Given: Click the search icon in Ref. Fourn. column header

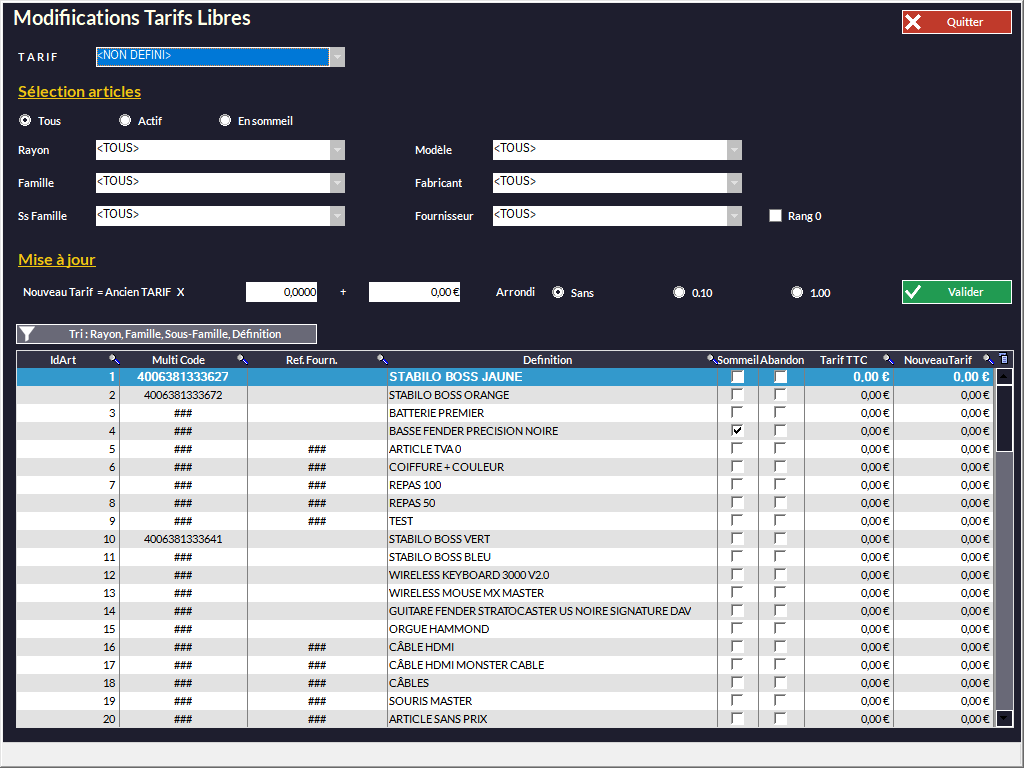Looking at the screenshot, I should [382, 360].
